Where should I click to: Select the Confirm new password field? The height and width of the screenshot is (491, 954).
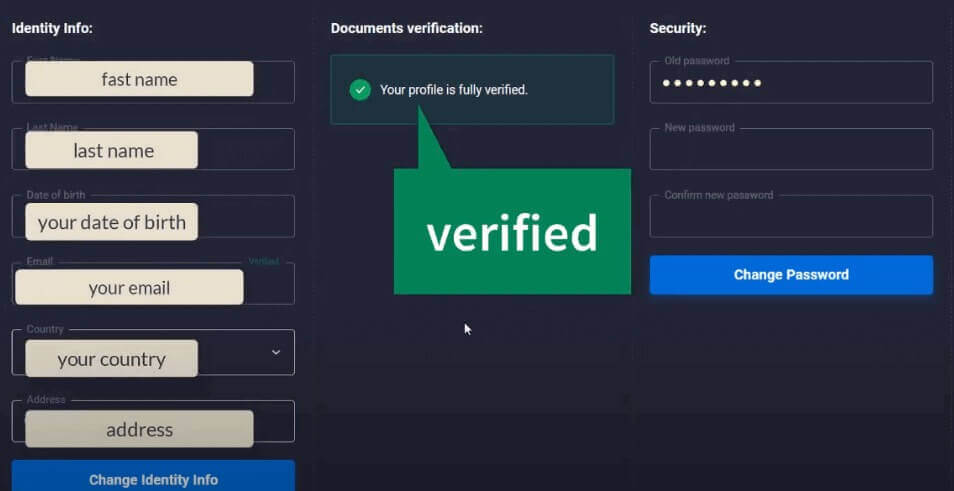(791, 217)
